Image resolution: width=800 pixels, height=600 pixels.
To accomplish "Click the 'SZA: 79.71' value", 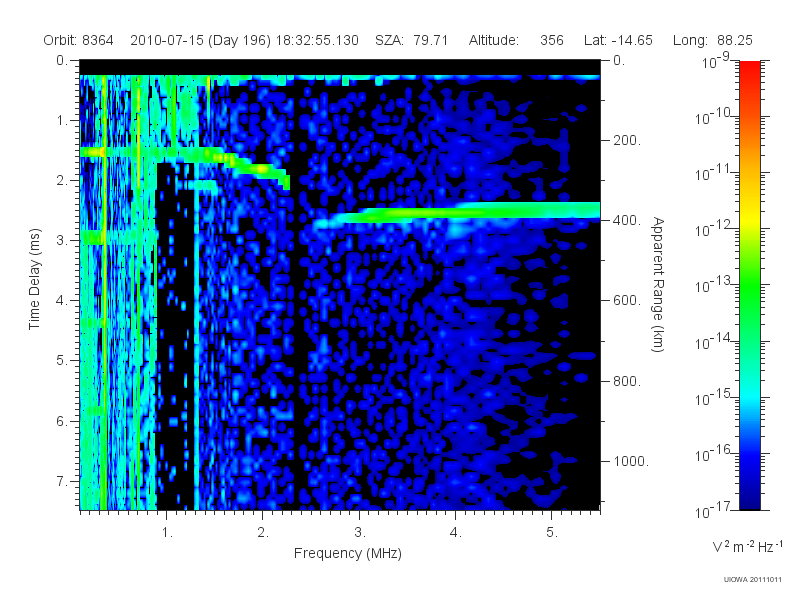I will (411, 40).
